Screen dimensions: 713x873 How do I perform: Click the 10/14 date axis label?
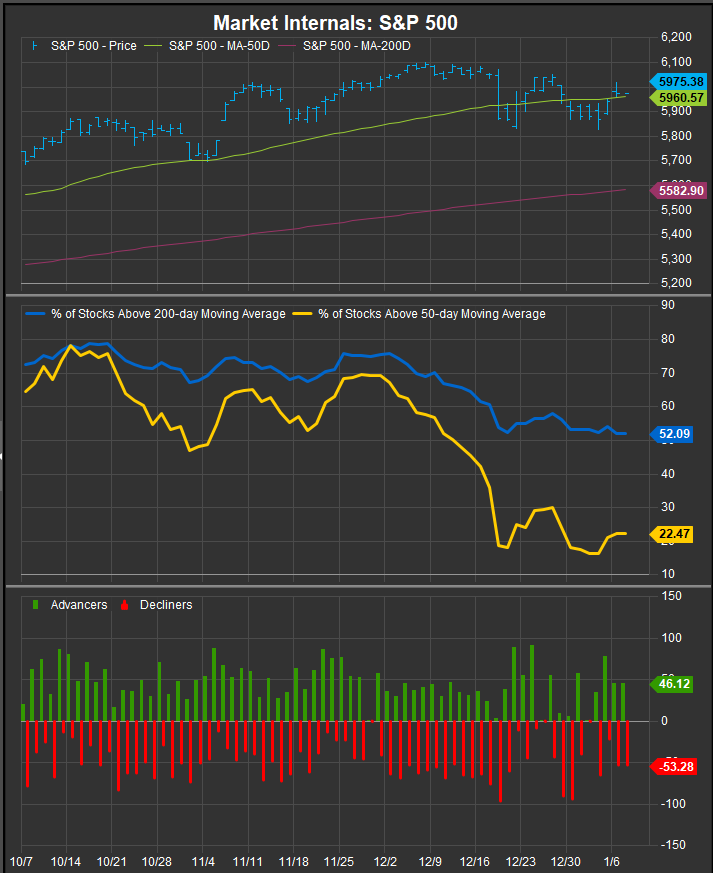click(x=66, y=862)
